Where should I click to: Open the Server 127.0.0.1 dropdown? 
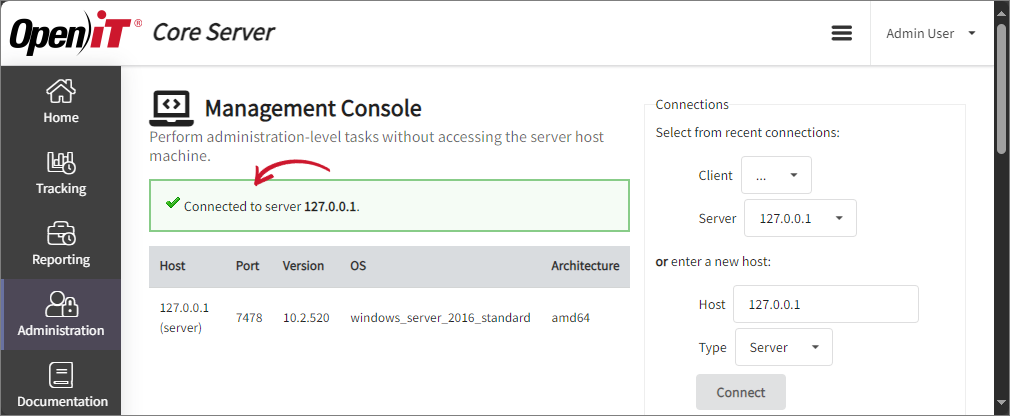pyautogui.click(x=801, y=218)
